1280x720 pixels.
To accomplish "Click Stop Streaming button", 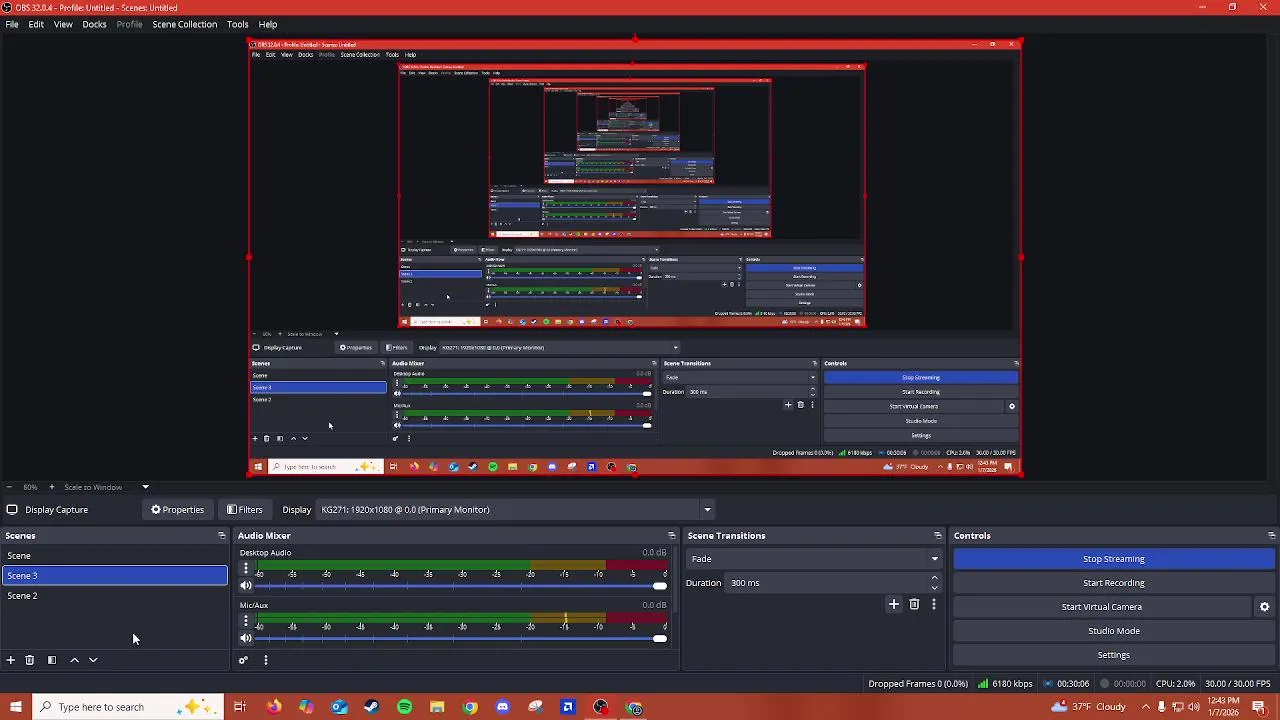I will tap(1113, 559).
